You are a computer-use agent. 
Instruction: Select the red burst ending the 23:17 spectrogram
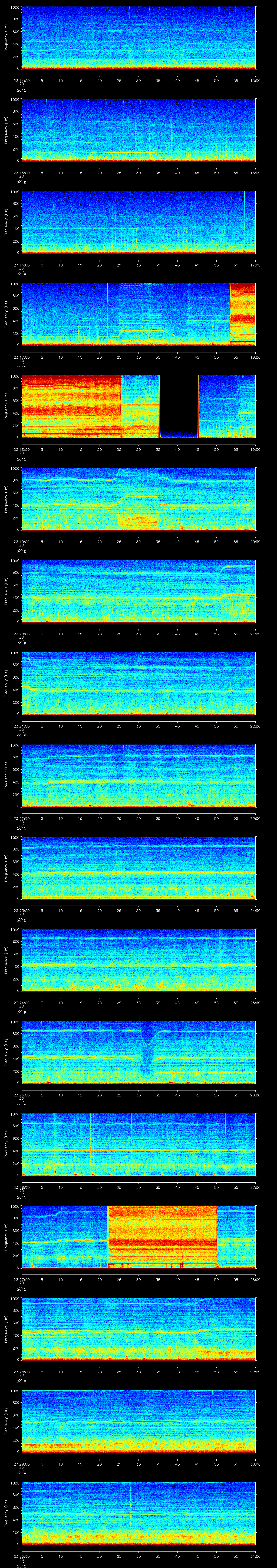point(243,314)
